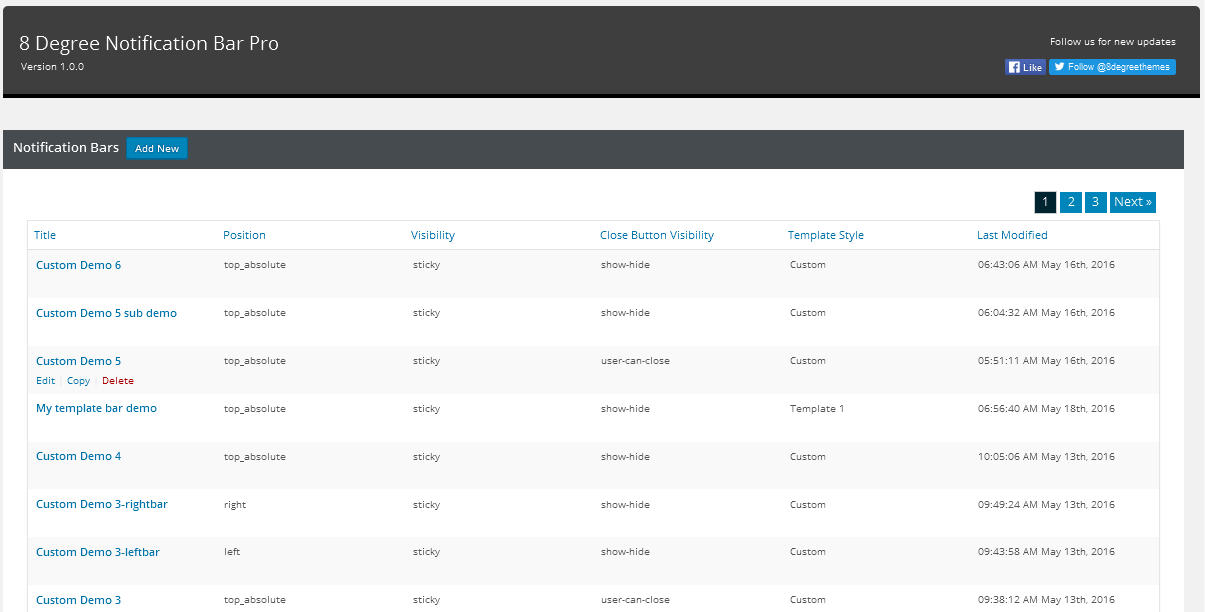
Task: Click the '8 Degree Notification Bar Pro' heading
Action: click(149, 43)
